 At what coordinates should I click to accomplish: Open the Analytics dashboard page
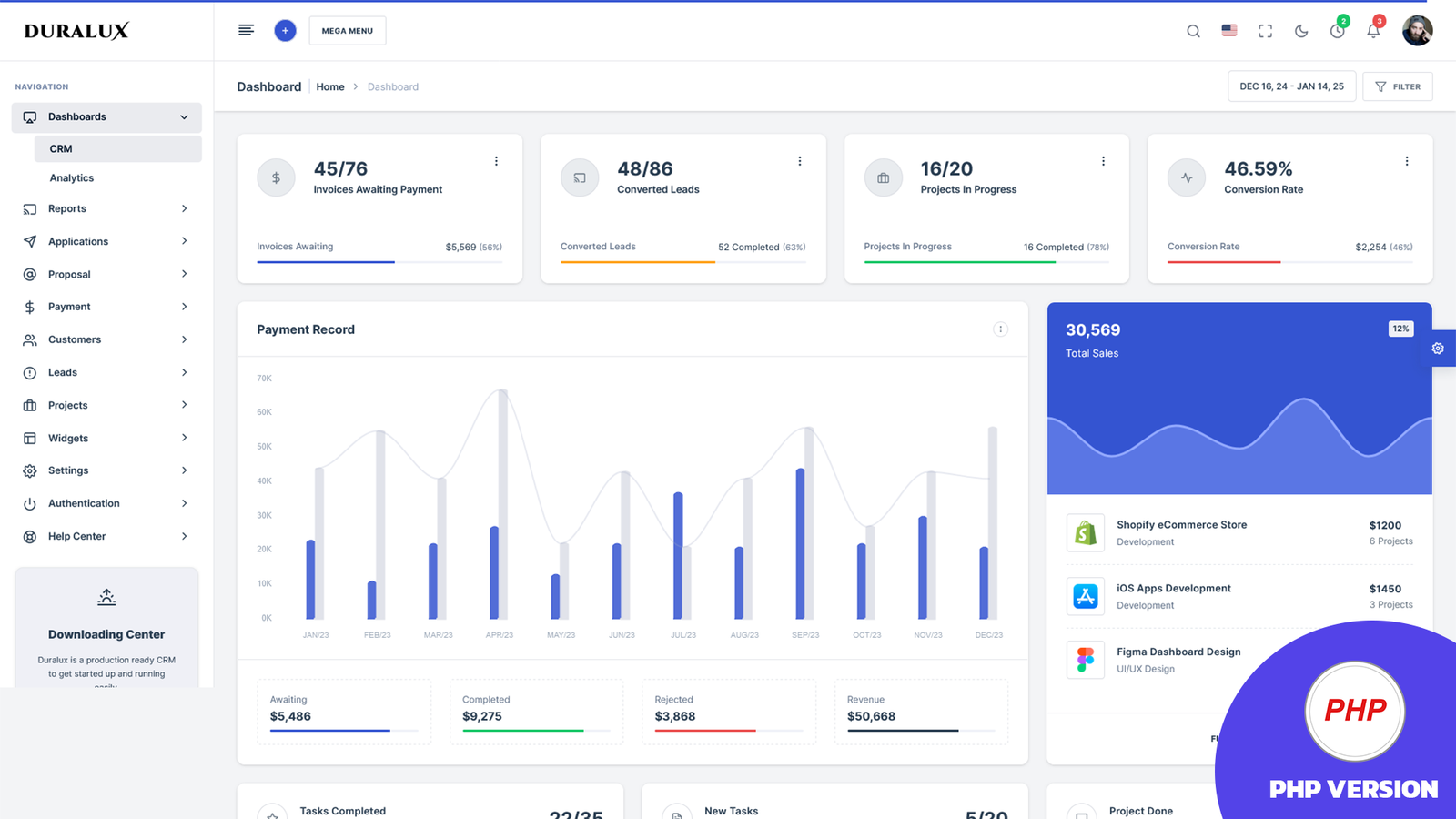[71, 177]
